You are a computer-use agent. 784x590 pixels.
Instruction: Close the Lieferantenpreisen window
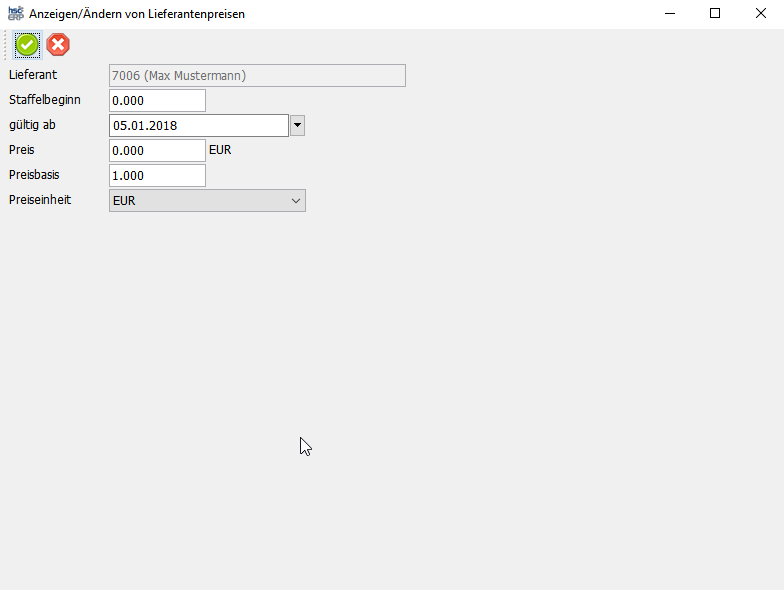click(x=760, y=14)
